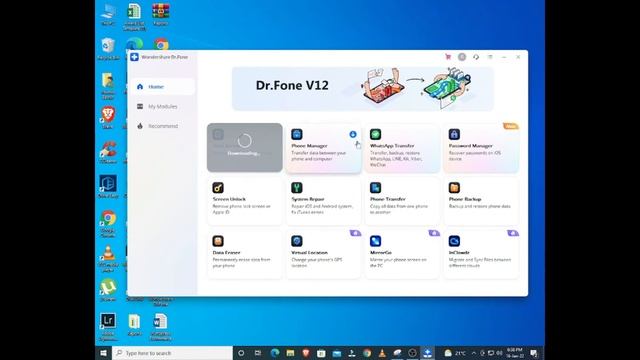Click the System Repair title text
Image resolution: width=640 pixels, height=360 pixels.
pos(308,199)
